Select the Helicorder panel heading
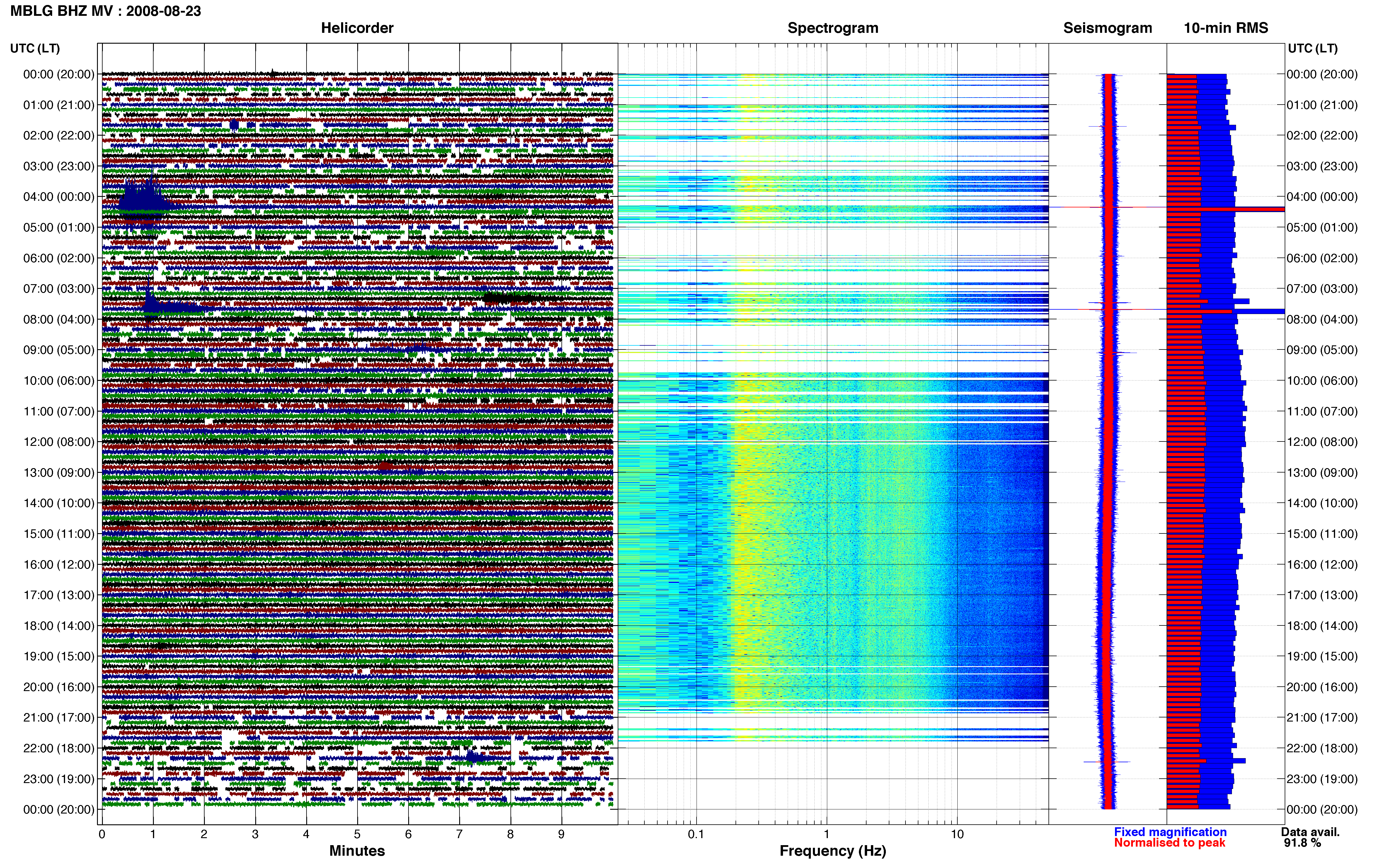This screenshot has height=868, width=1389. tap(357, 28)
